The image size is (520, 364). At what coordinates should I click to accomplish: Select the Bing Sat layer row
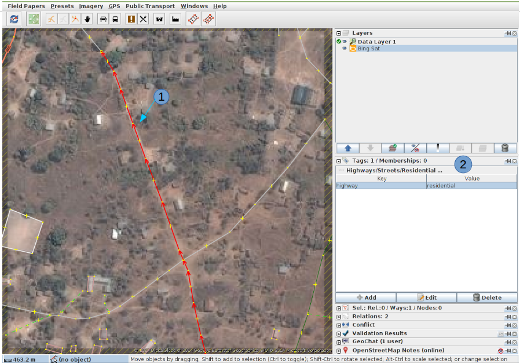click(x=426, y=49)
